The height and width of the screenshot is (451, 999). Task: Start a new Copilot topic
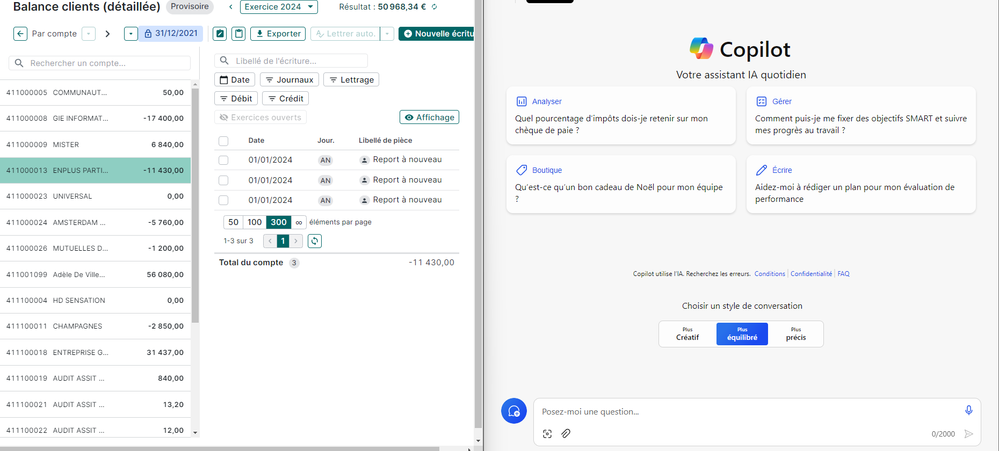tap(513, 411)
